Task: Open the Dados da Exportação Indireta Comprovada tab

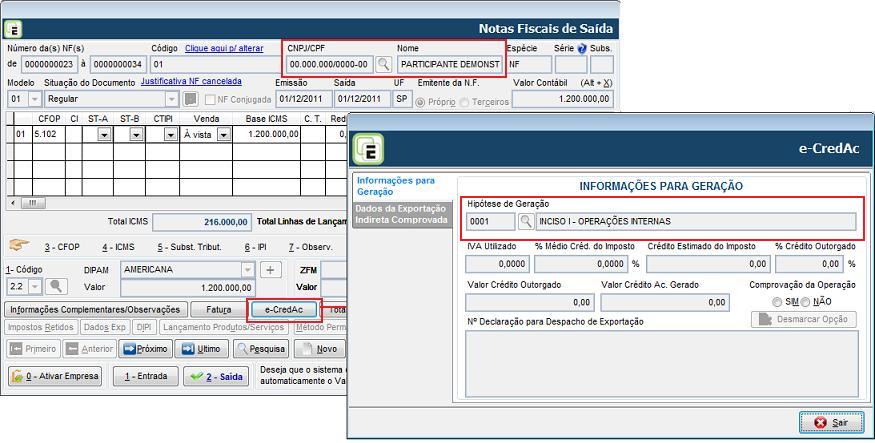Action: pyautogui.click(x=402, y=213)
